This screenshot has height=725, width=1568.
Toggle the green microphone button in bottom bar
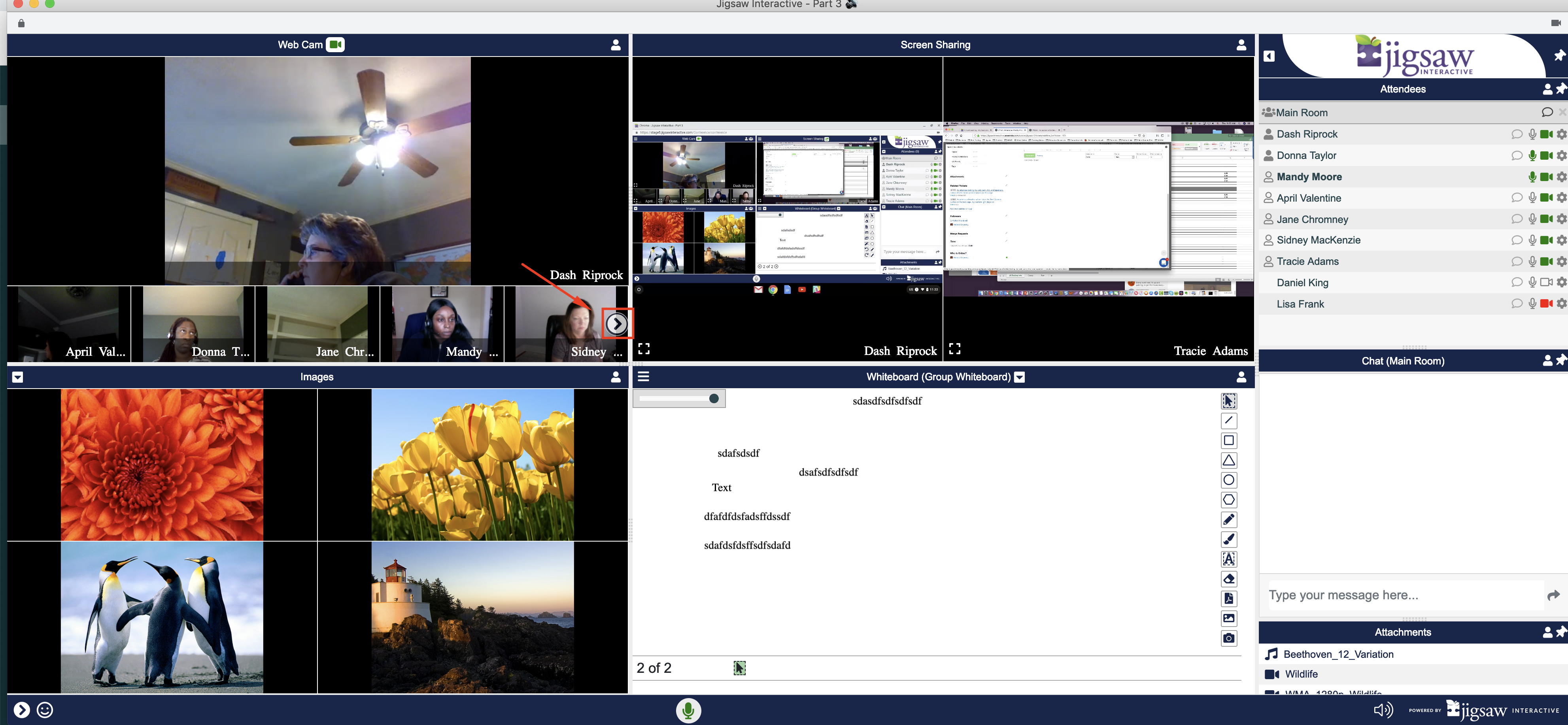(688, 710)
